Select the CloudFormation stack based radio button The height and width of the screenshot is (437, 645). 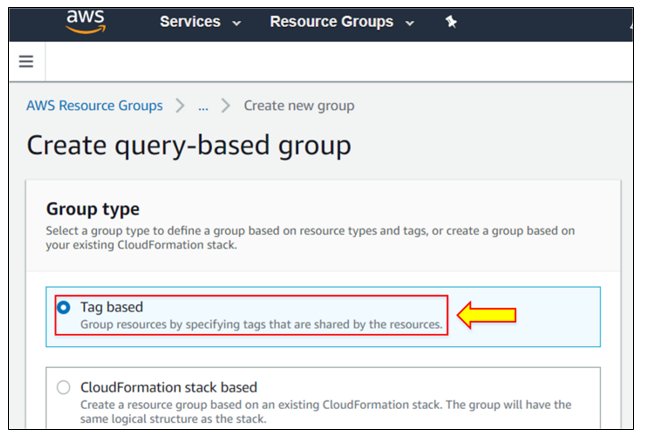tap(63, 387)
